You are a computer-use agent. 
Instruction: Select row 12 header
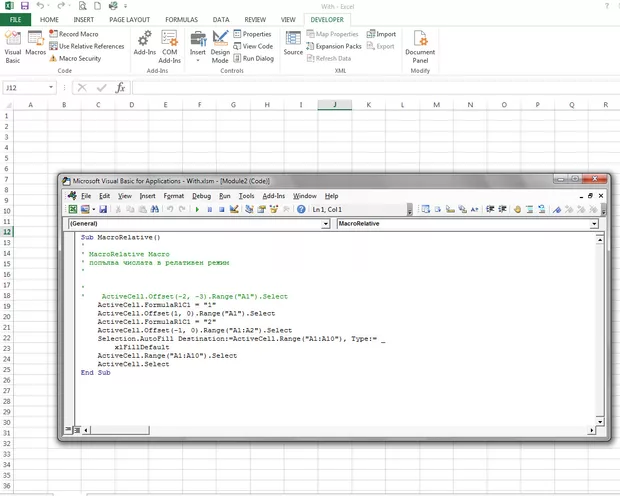(7, 232)
